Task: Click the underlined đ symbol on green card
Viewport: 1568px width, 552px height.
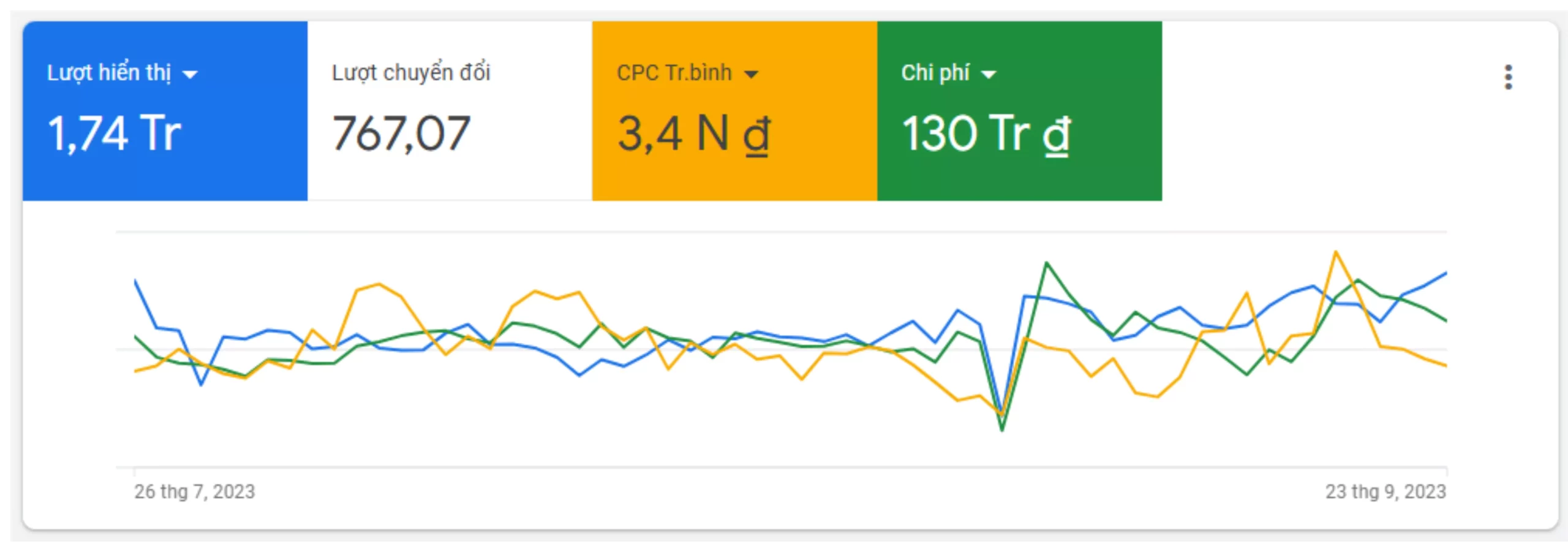Action: [1057, 135]
